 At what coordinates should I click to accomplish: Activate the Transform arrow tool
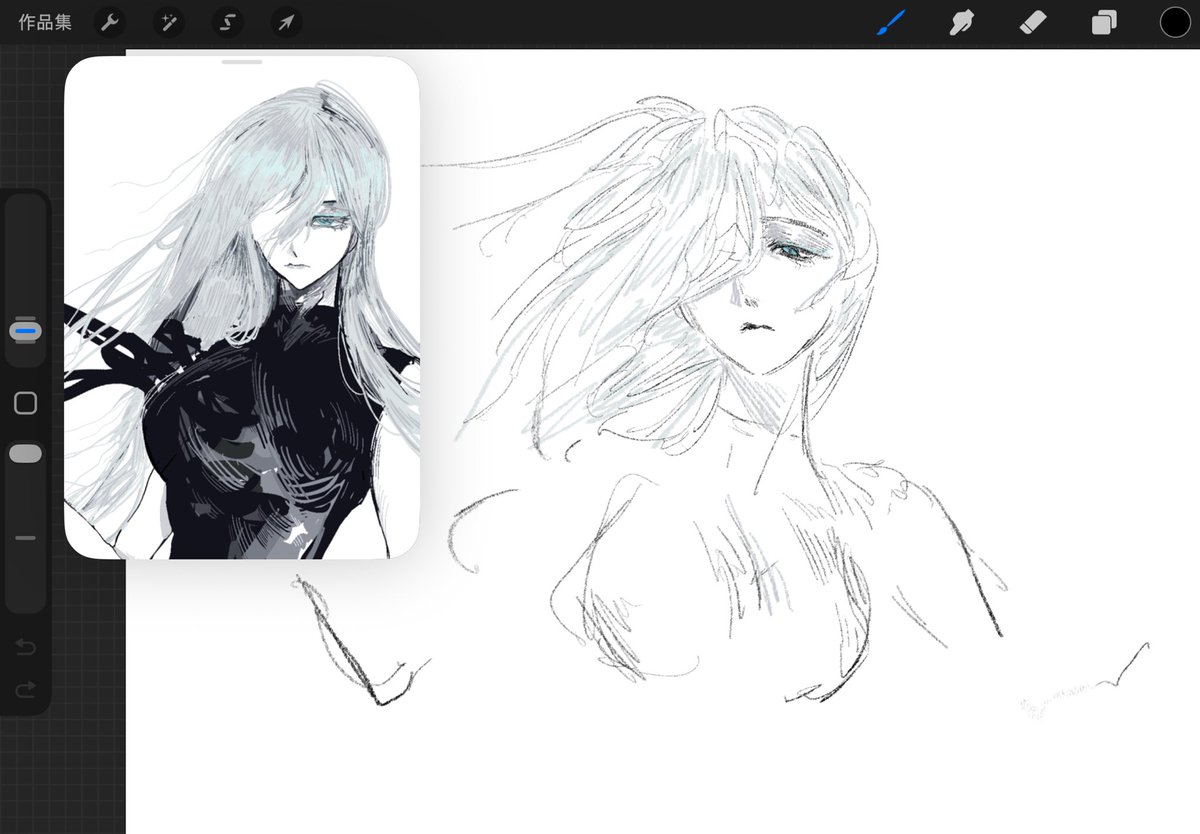(286, 22)
